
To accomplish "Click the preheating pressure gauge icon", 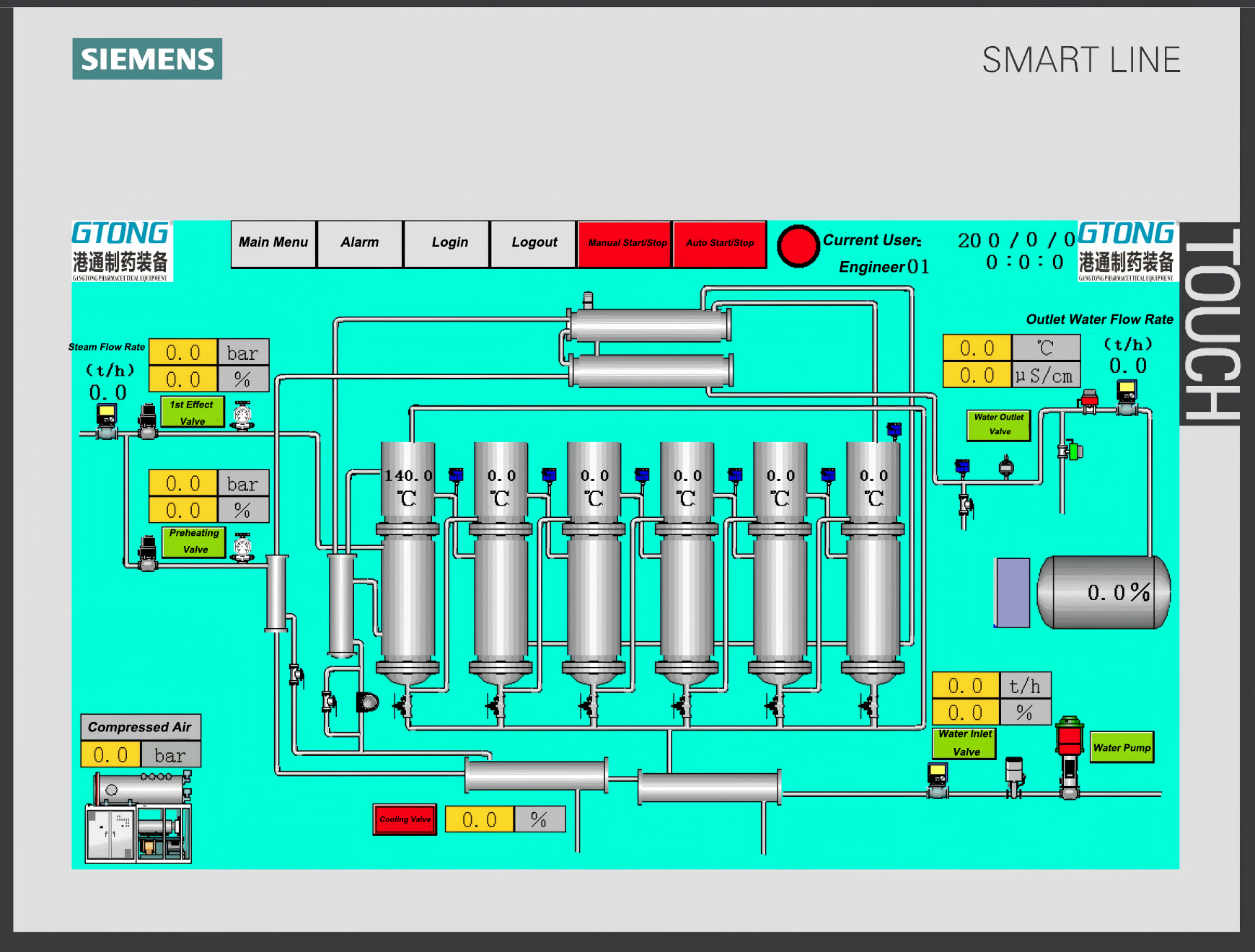I will (x=243, y=547).
